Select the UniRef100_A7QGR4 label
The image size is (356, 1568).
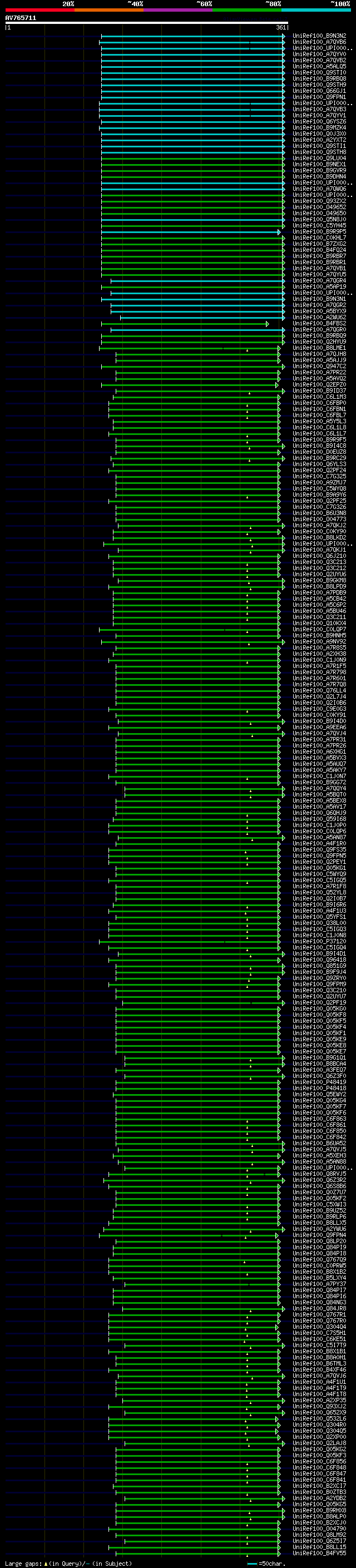[x=319, y=280]
